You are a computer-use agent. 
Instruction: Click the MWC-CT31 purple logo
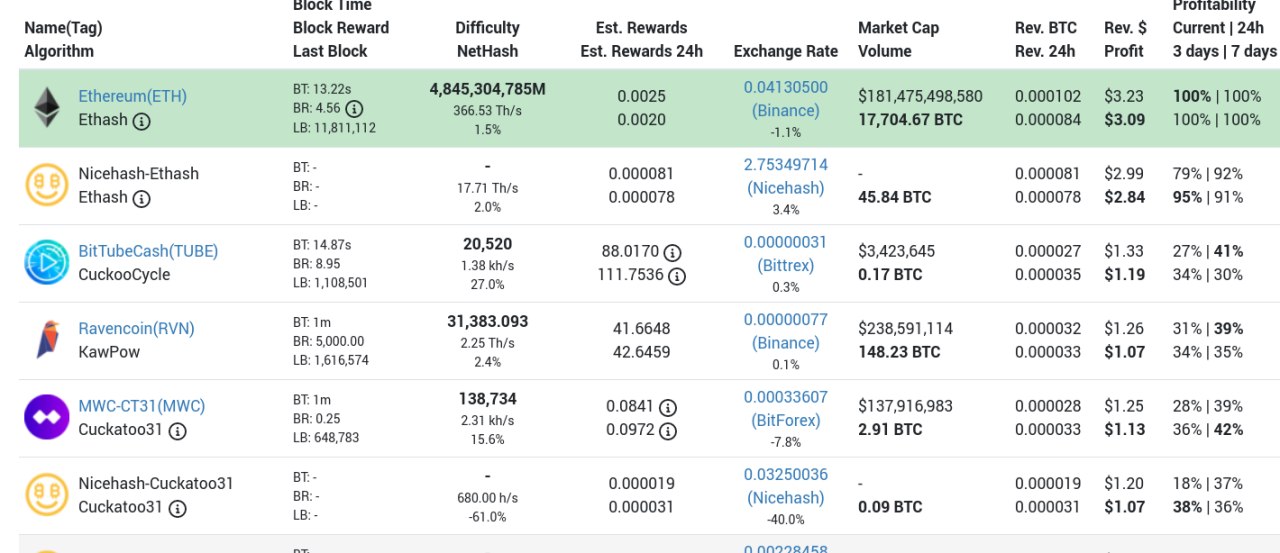(47, 417)
